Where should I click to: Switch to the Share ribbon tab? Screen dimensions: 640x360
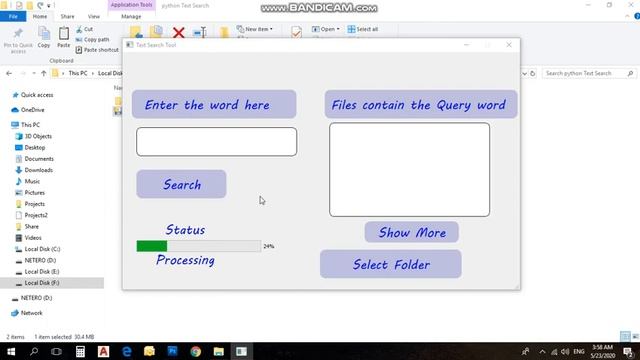coord(67,16)
